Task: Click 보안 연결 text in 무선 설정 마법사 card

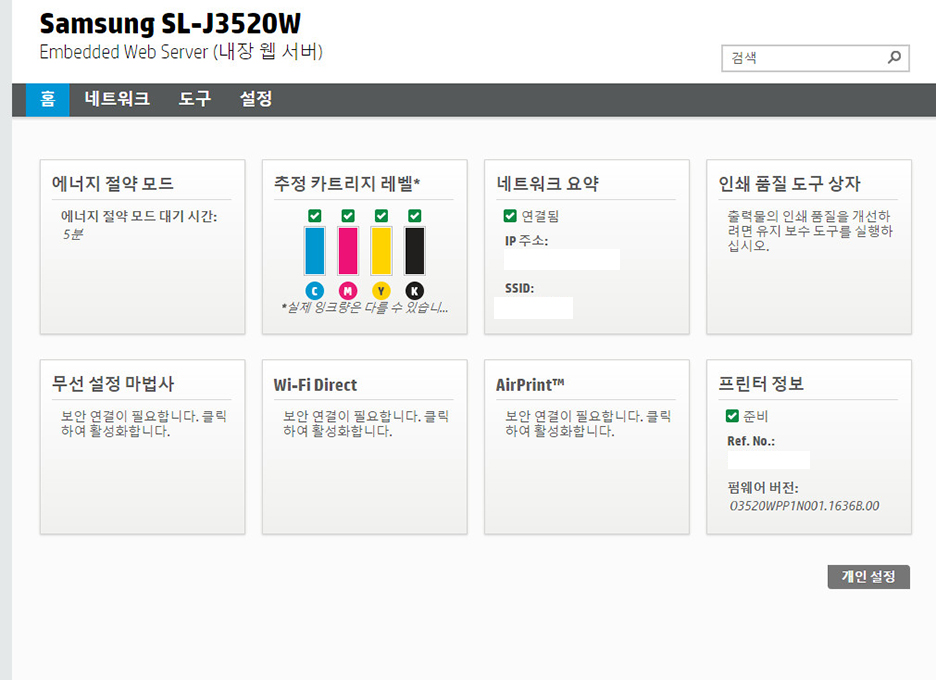Action: coord(144,423)
